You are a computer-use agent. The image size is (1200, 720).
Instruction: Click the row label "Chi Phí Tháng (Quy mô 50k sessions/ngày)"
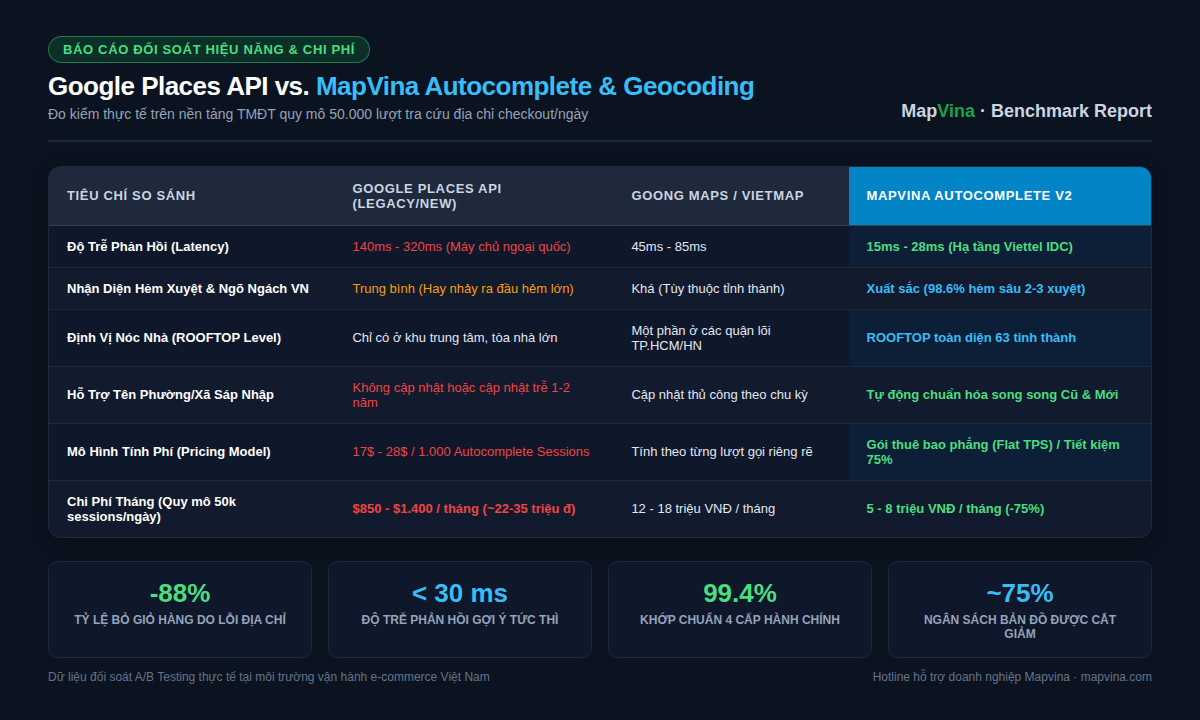point(152,509)
